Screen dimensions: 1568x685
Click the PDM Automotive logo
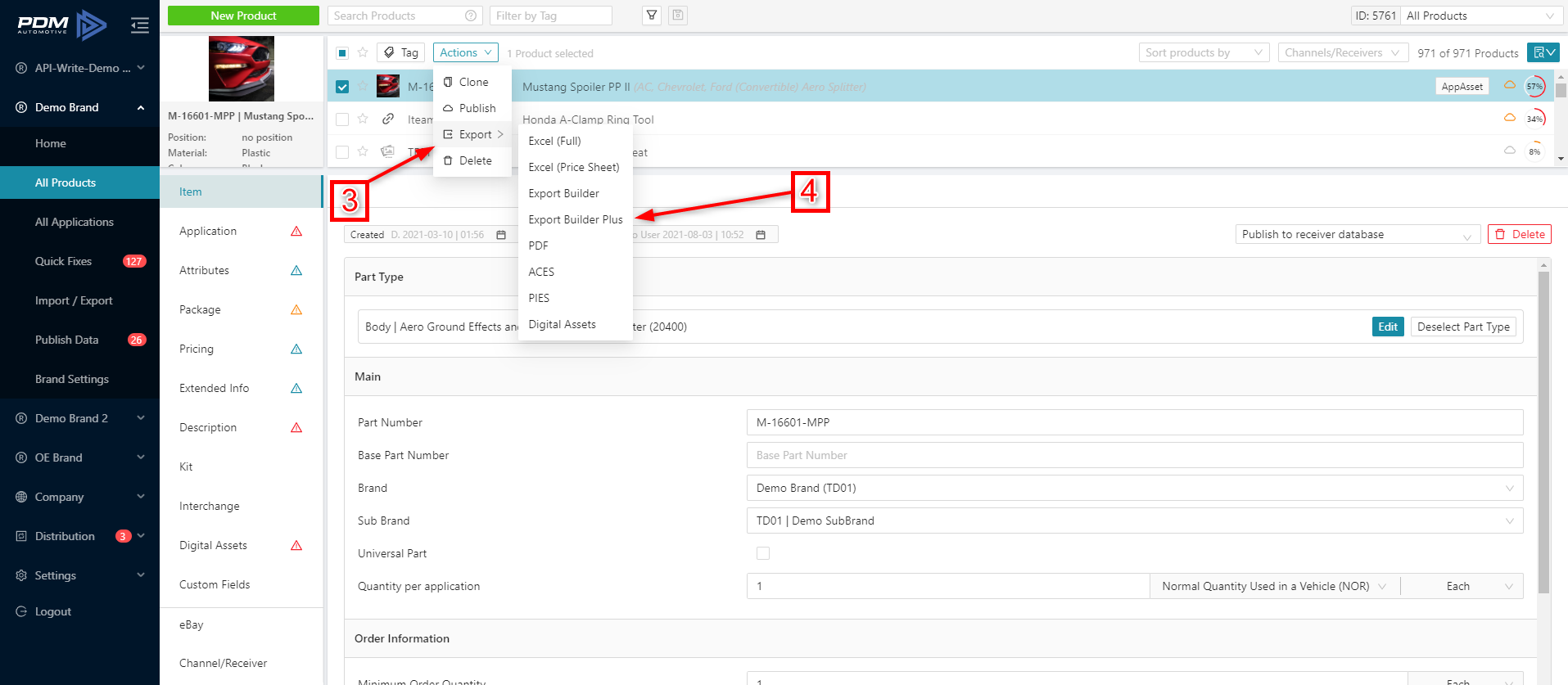point(62,25)
